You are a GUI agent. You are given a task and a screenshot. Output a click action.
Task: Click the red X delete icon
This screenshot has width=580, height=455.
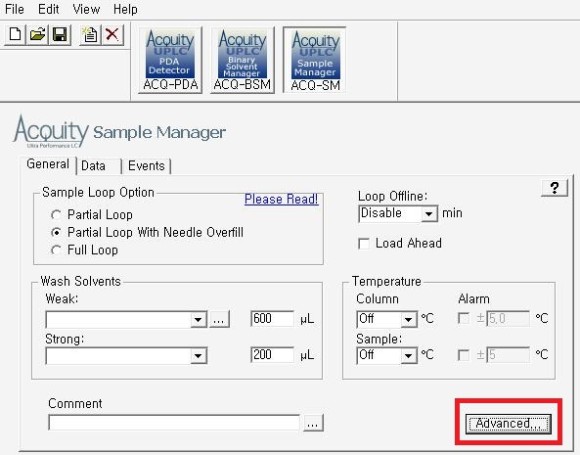tap(112, 34)
